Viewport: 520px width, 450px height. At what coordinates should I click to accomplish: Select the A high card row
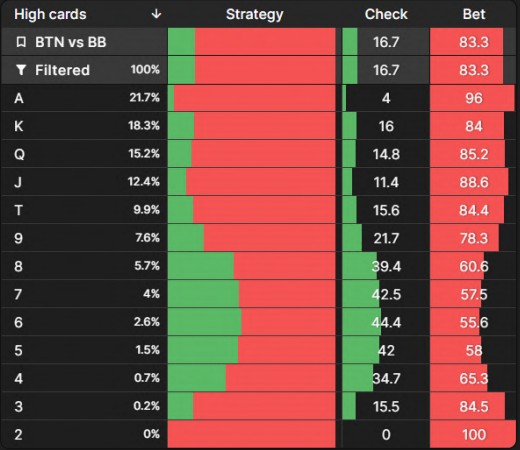point(259,98)
